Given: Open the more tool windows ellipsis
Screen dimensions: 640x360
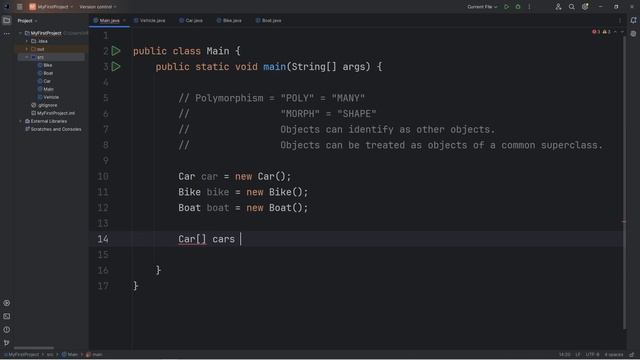Looking at the screenshot, I should click(7, 34).
